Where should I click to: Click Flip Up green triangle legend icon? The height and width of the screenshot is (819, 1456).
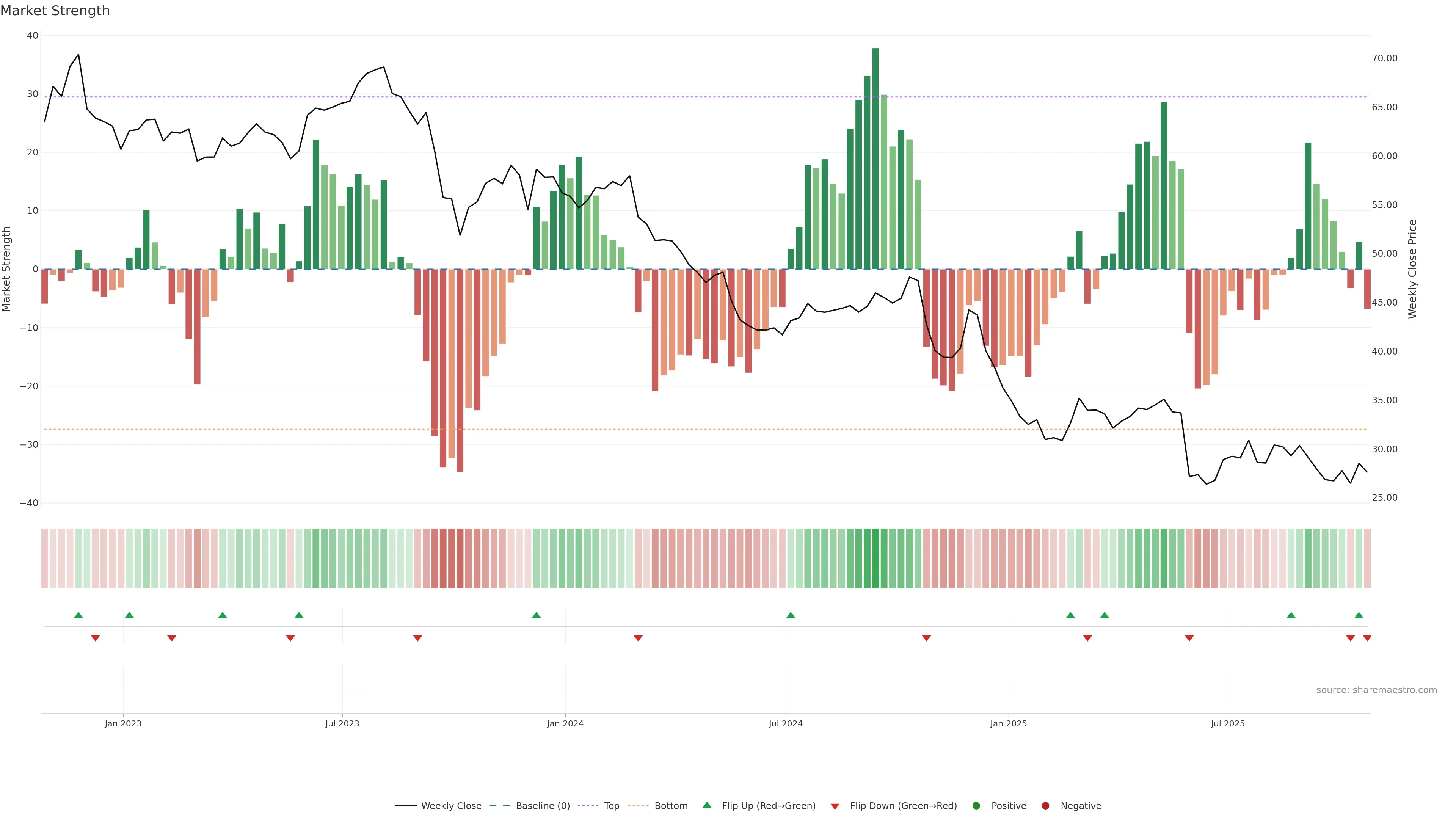[x=706, y=805]
